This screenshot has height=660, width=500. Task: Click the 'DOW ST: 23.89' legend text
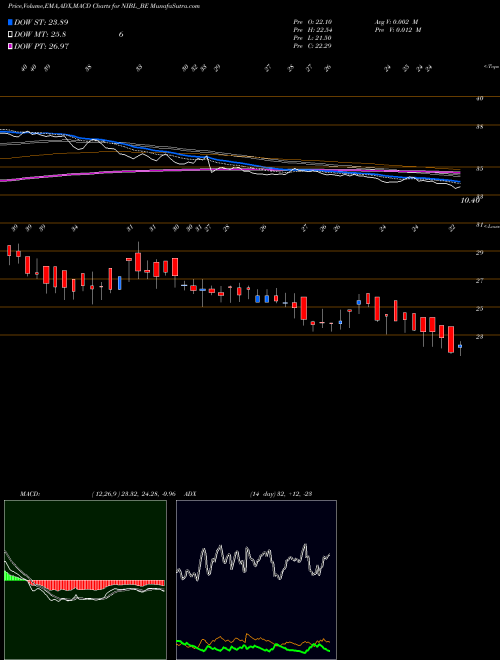(x=41, y=22)
